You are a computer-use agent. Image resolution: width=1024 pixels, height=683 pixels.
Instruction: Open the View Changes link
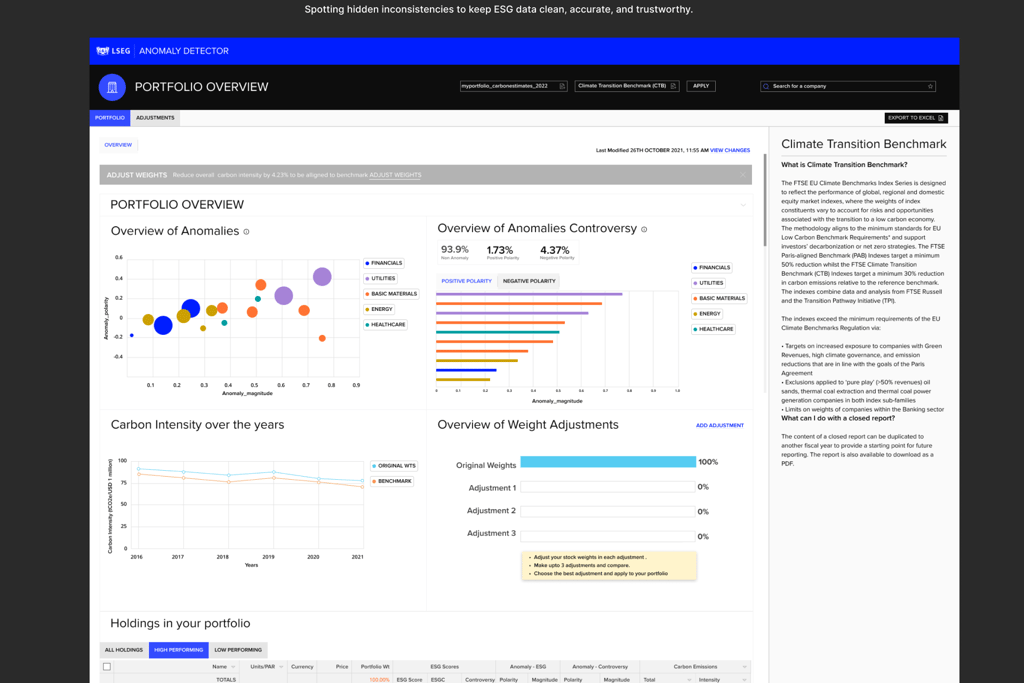(x=730, y=151)
